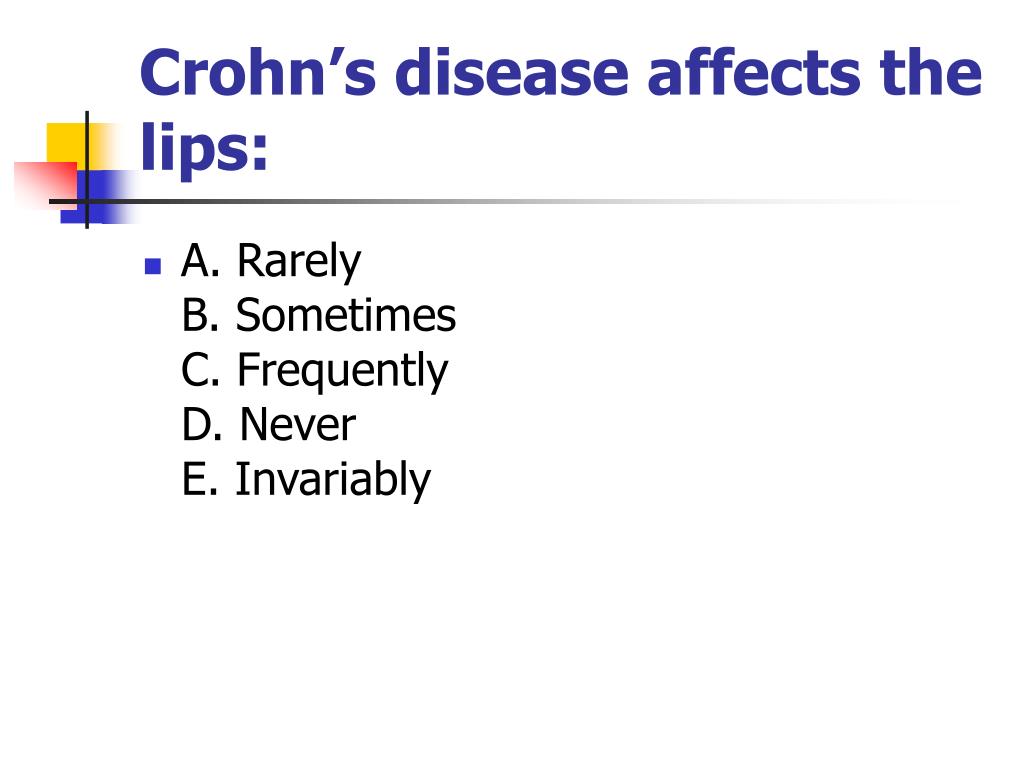Choose answer option E. Invariably
Viewport: 1024px width, 768px height.
coord(306,479)
